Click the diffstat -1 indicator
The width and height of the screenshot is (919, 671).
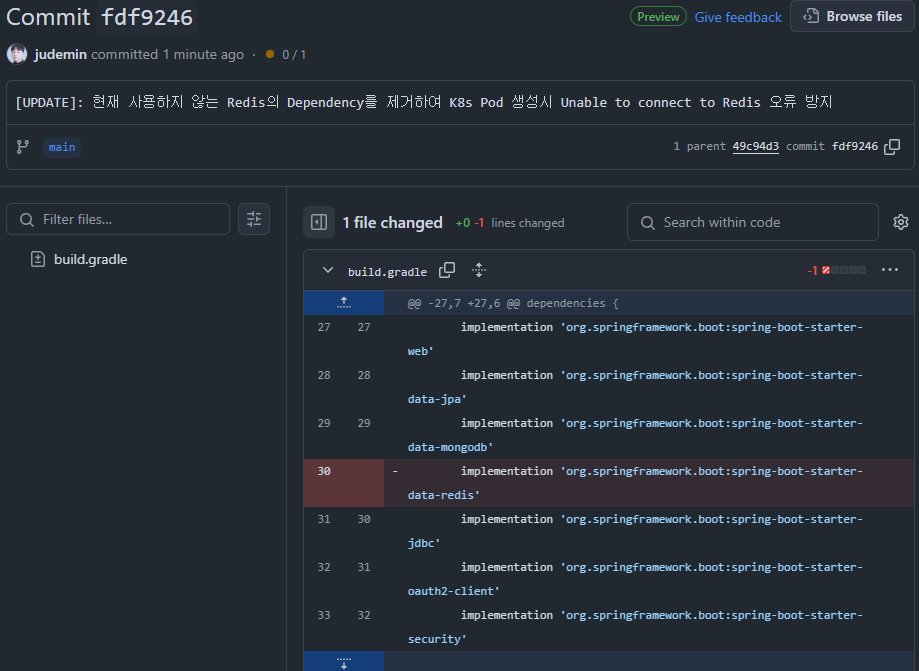[836, 270]
